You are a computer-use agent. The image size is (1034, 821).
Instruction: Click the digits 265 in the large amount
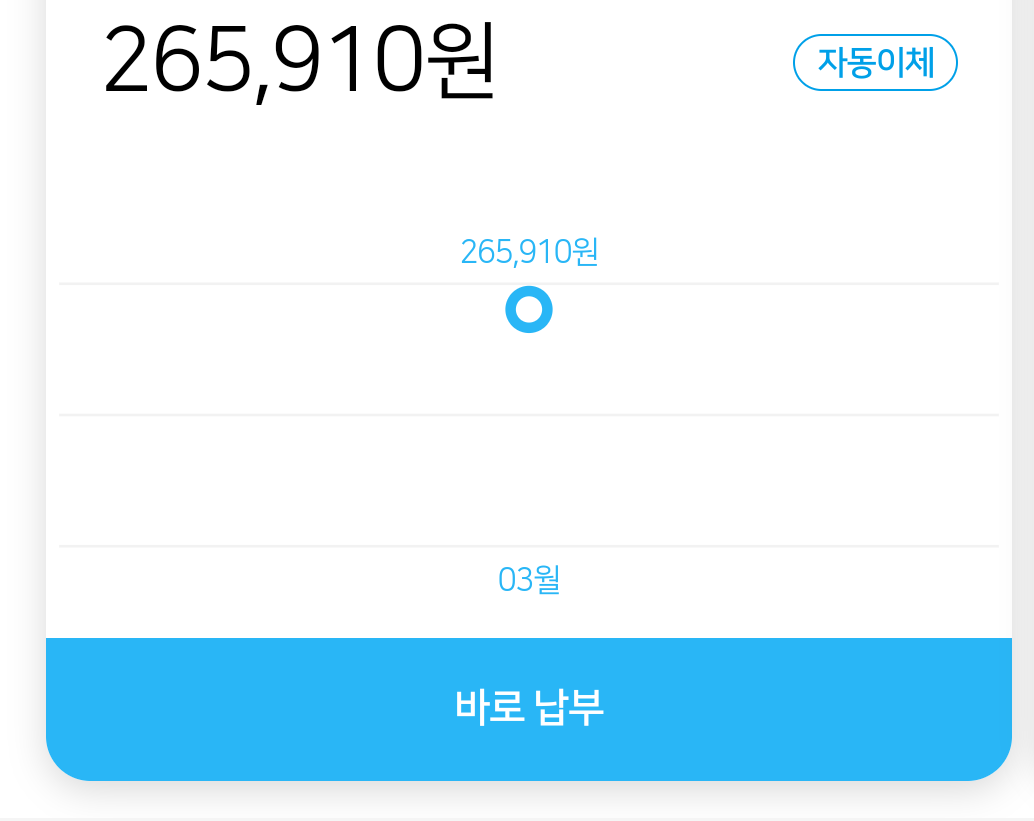(178, 62)
